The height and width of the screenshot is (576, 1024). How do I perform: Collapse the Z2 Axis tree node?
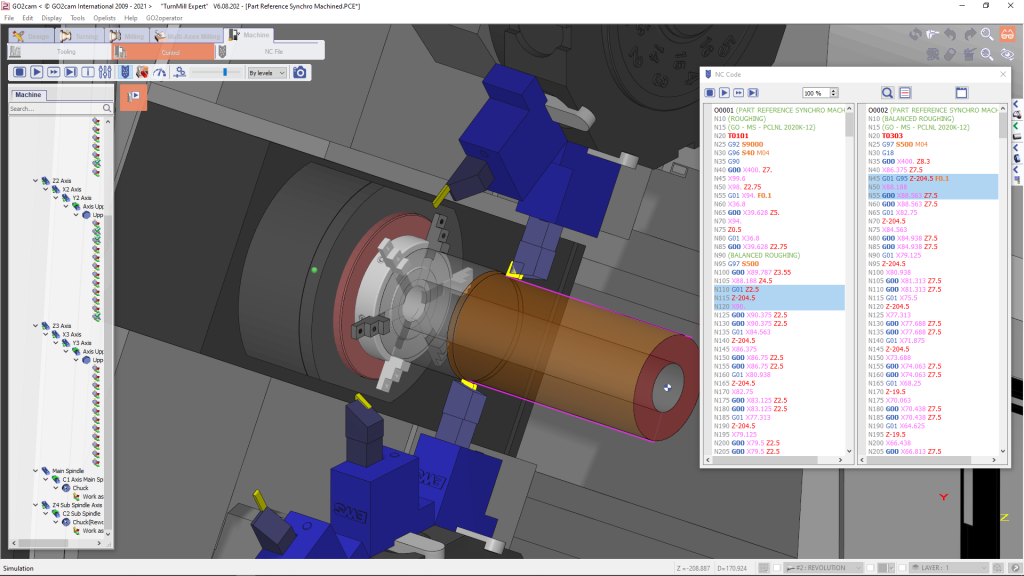tap(35, 181)
